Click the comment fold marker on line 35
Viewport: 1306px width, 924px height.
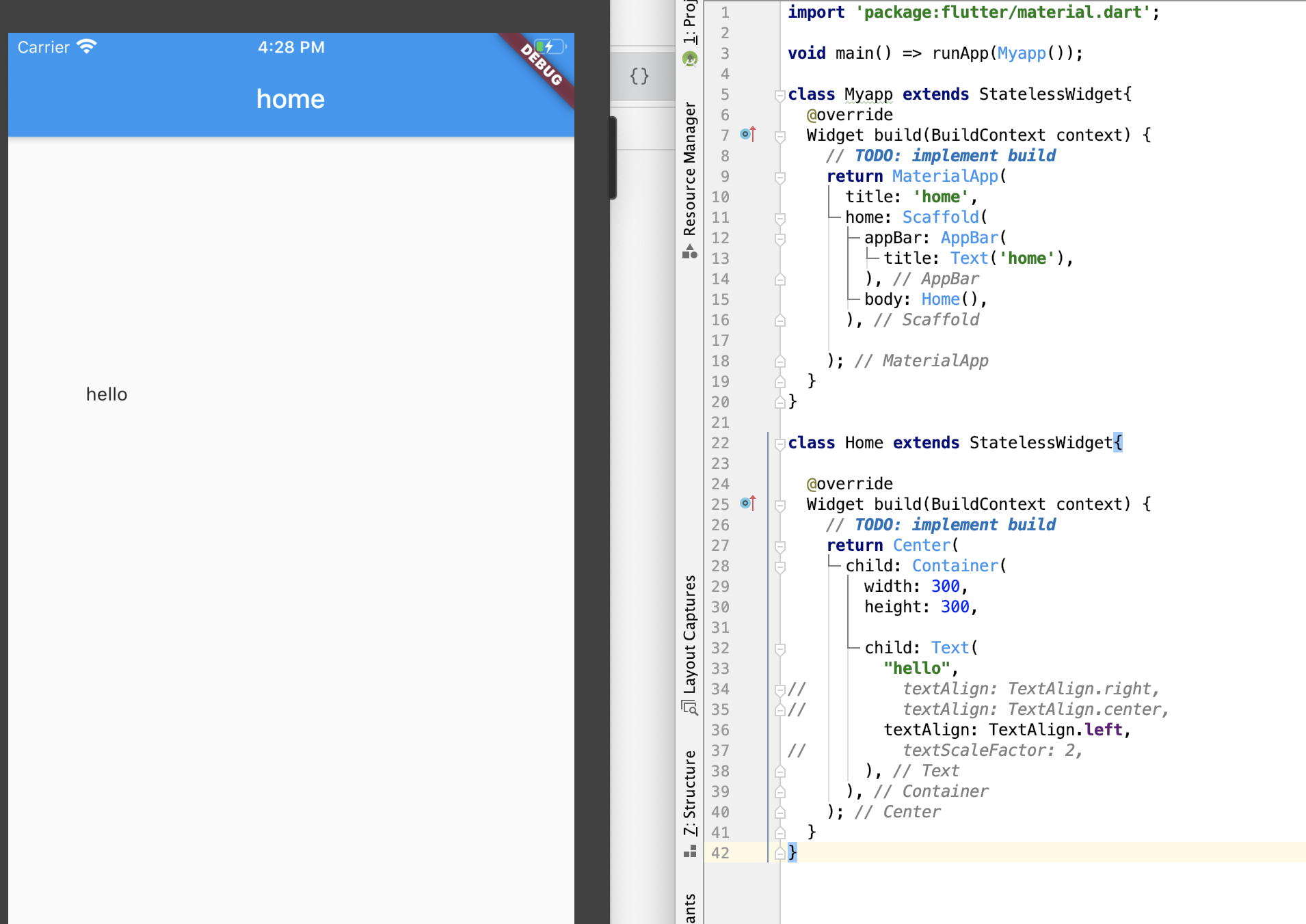pos(779,710)
